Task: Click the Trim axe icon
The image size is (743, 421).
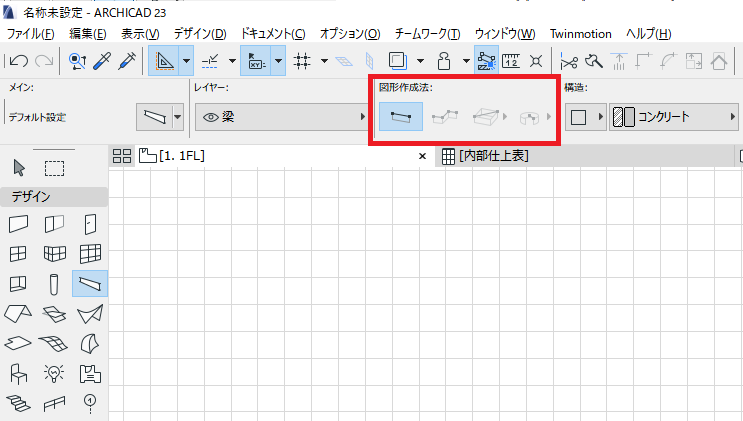Action: pos(594,61)
